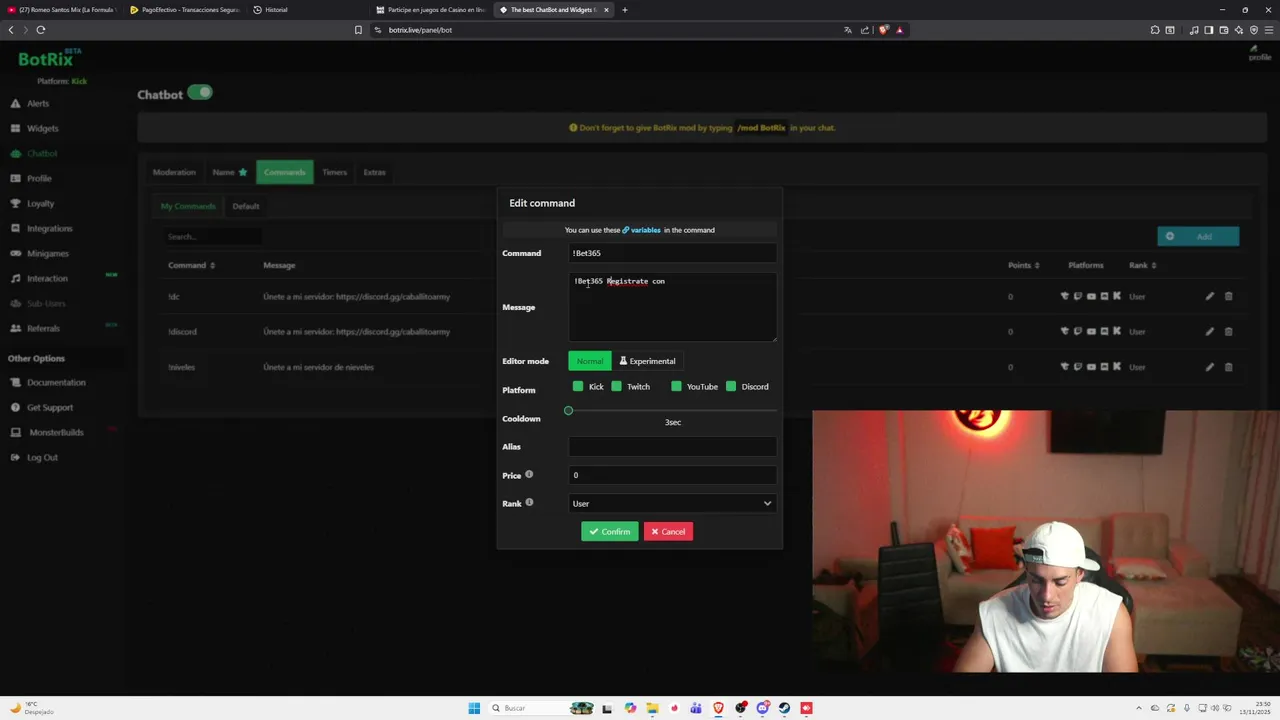Click Log Out in the sidebar
1280x720 pixels.
click(35, 457)
